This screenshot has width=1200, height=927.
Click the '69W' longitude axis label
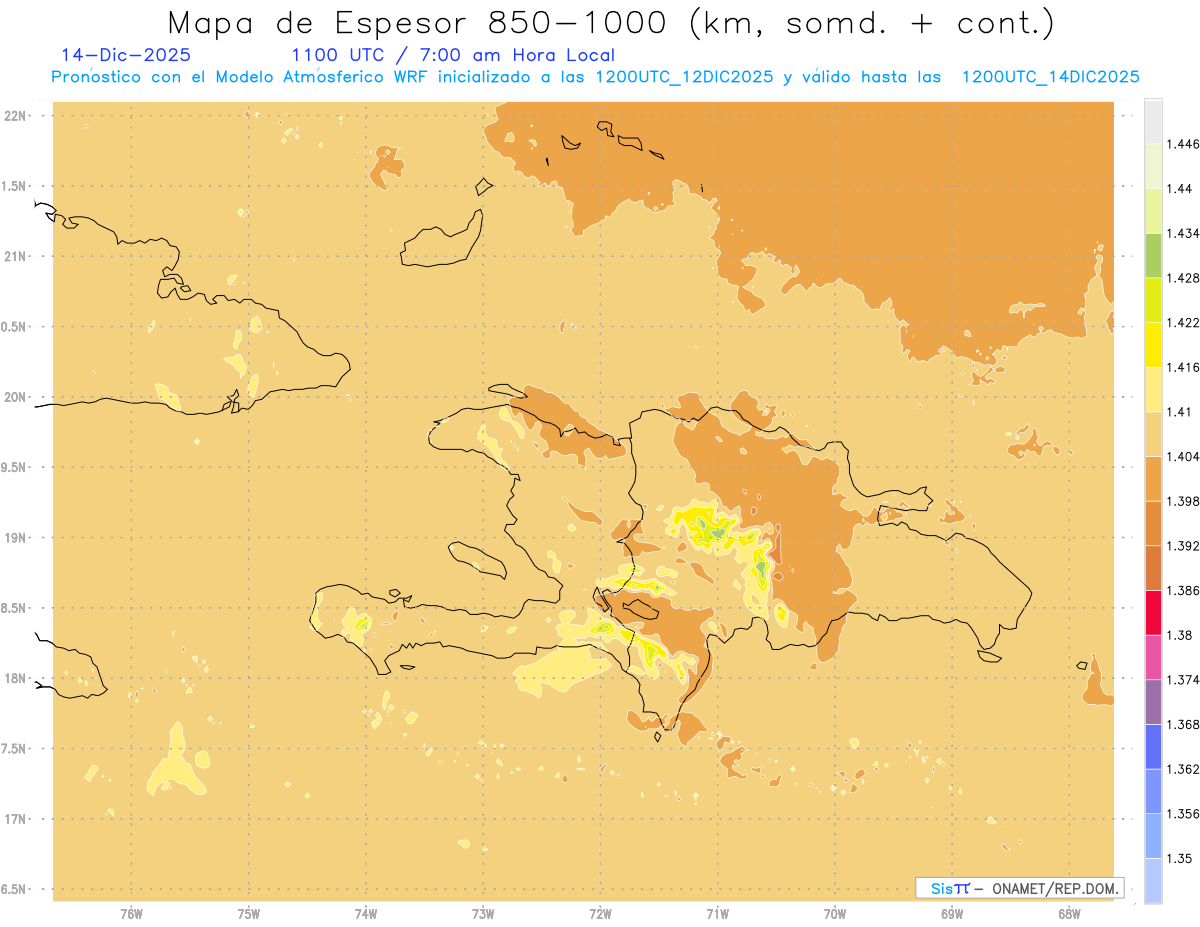(952, 914)
